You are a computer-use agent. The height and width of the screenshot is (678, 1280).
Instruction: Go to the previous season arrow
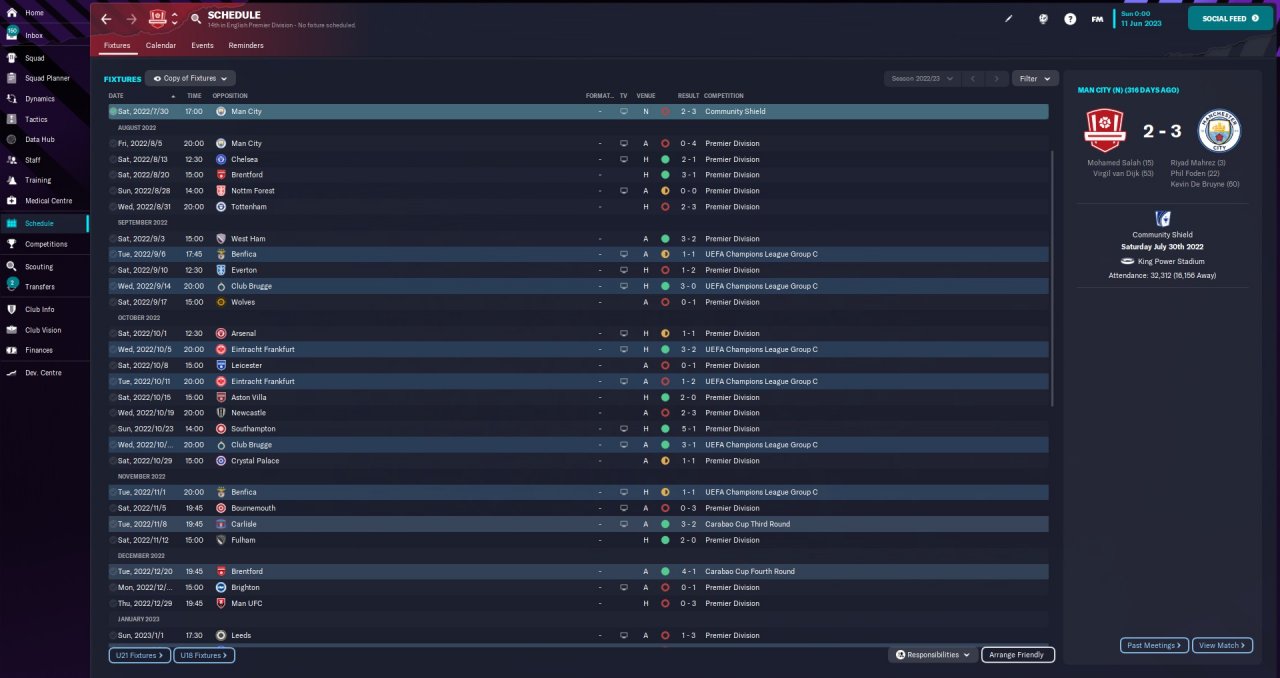(x=973, y=78)
